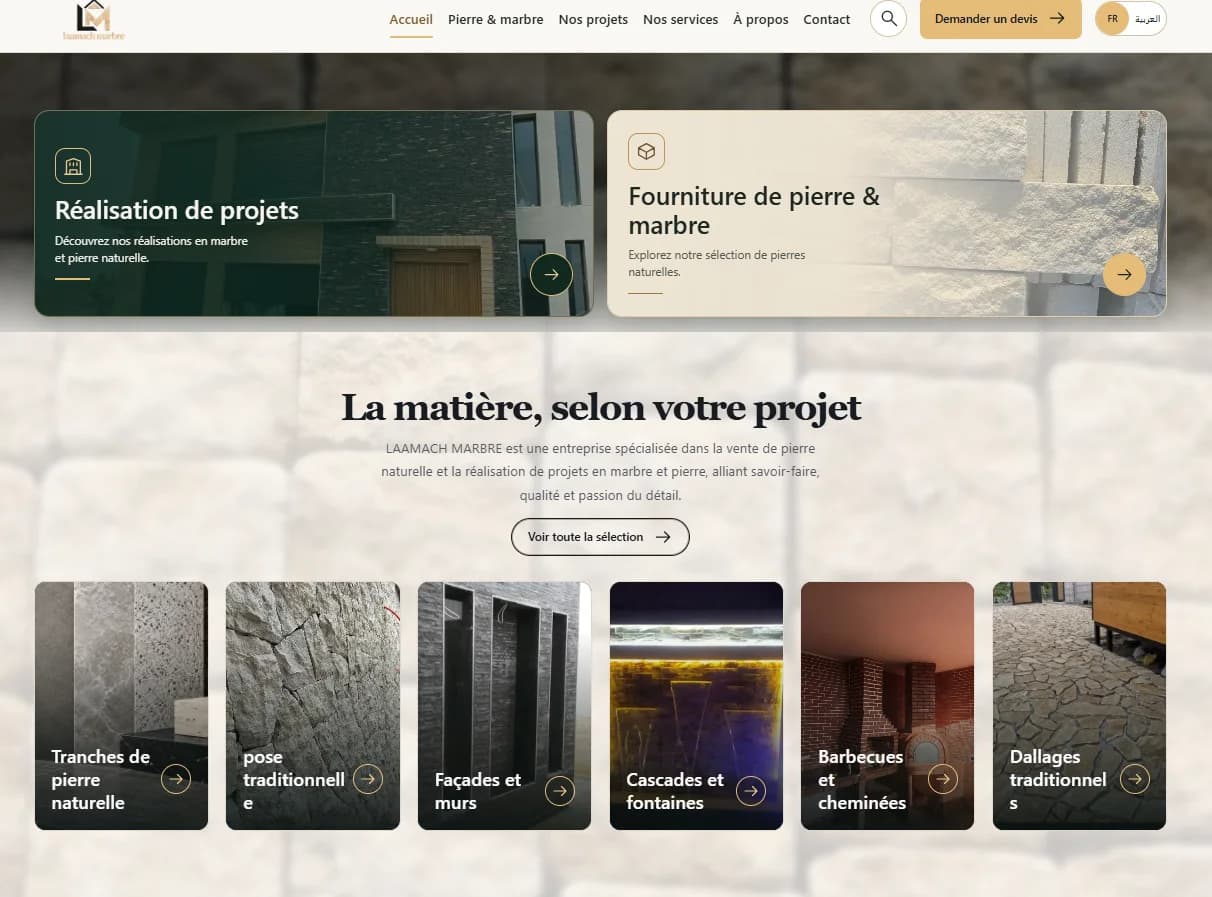Click the cube icon above Fourniture de pierre
The height and width of the screenshot is (897, 1212).
coord(646,152)
